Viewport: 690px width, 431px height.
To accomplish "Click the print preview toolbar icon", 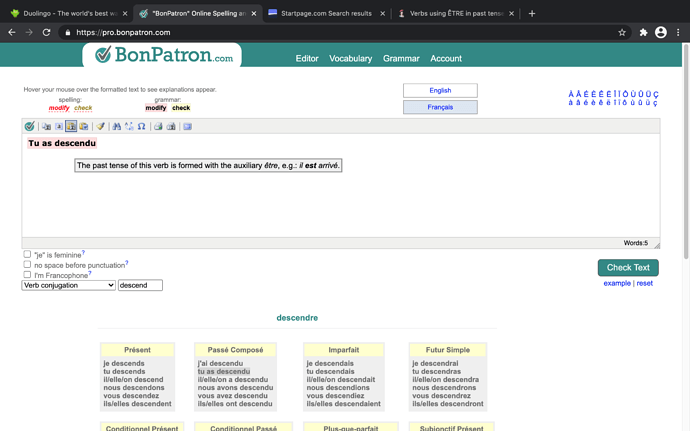I will (171, 126).
